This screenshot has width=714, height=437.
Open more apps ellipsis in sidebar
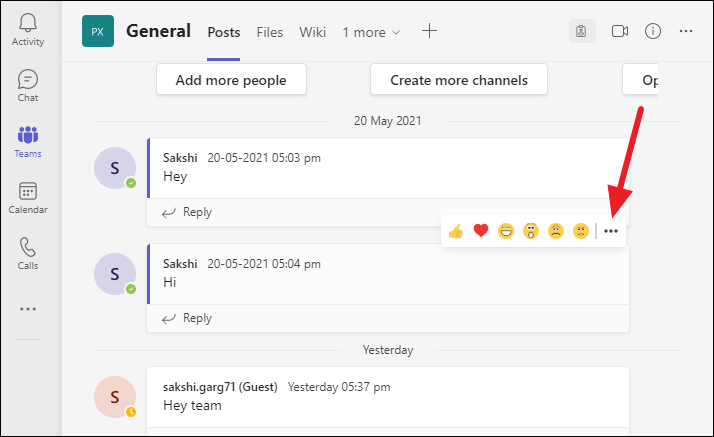(28, 309)
